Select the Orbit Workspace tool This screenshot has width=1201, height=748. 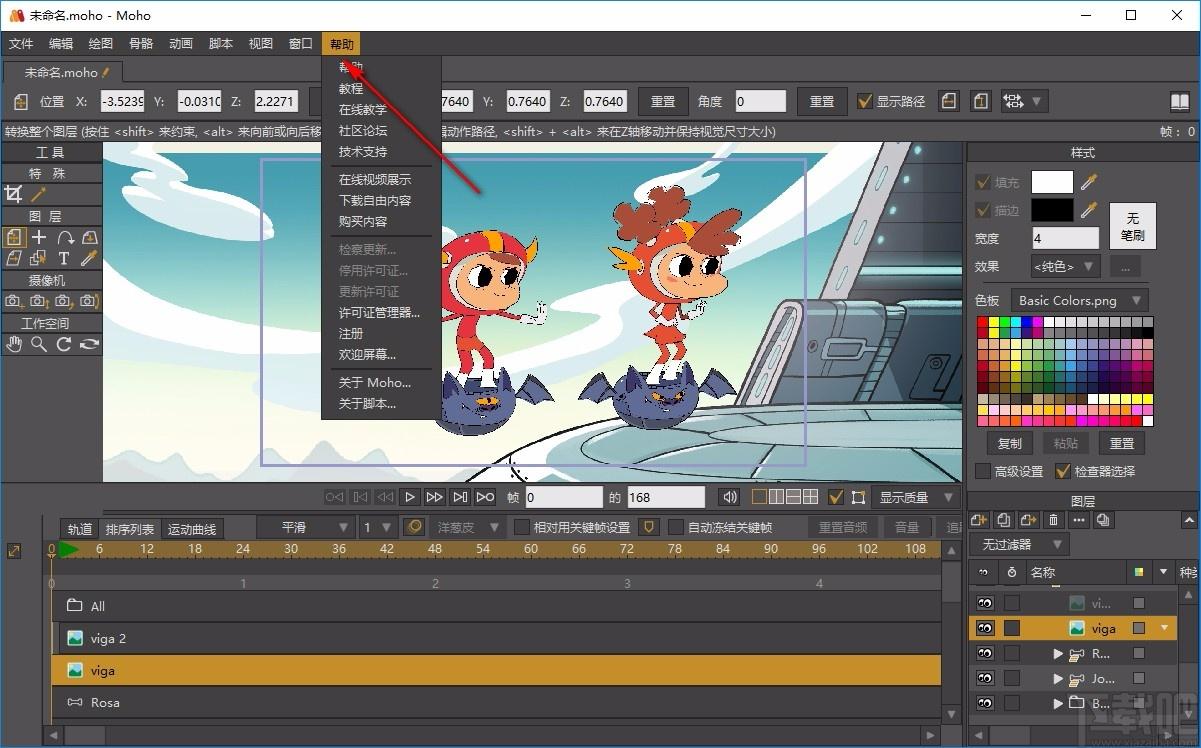[89, 344]
